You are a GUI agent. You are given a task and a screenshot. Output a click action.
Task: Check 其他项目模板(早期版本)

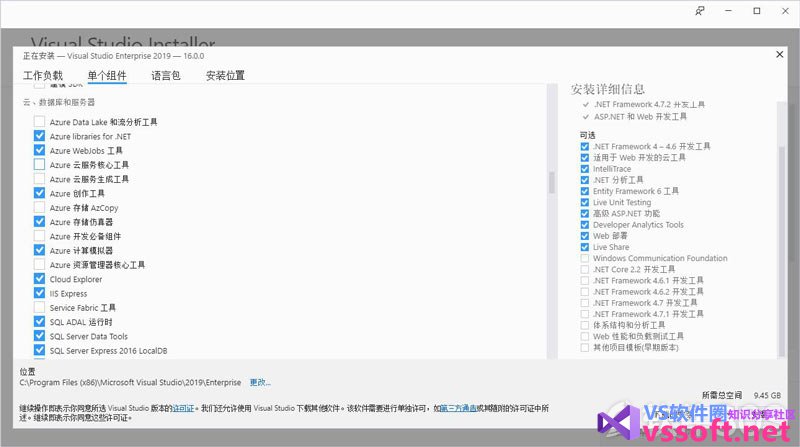tap(585, 347)
